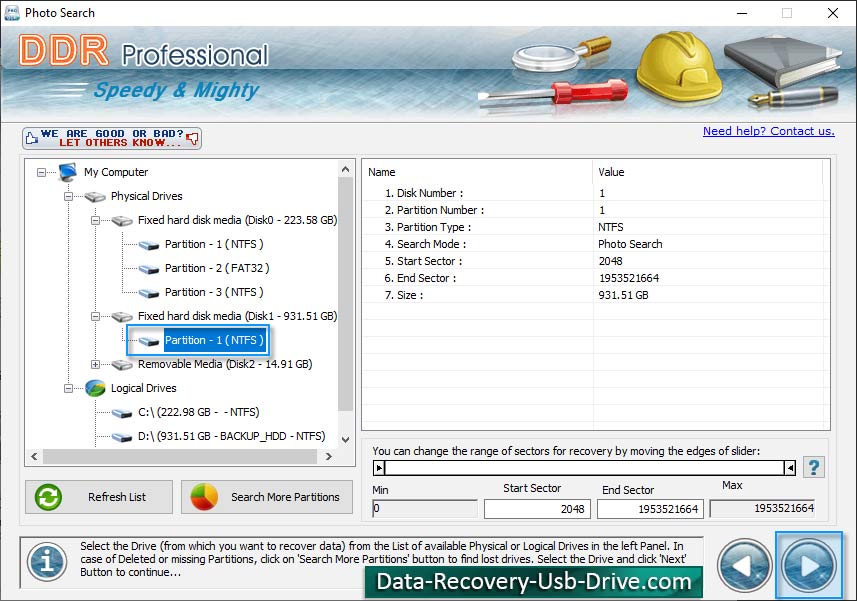Click the thumbs down icon in feedback banner

click(192, 138)
